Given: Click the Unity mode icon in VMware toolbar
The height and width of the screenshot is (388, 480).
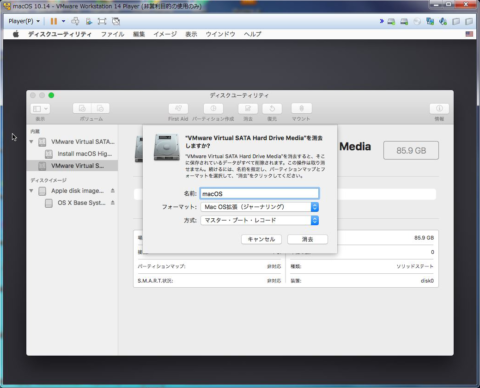Looking at the screenshot, I should (x=116, y=21).
